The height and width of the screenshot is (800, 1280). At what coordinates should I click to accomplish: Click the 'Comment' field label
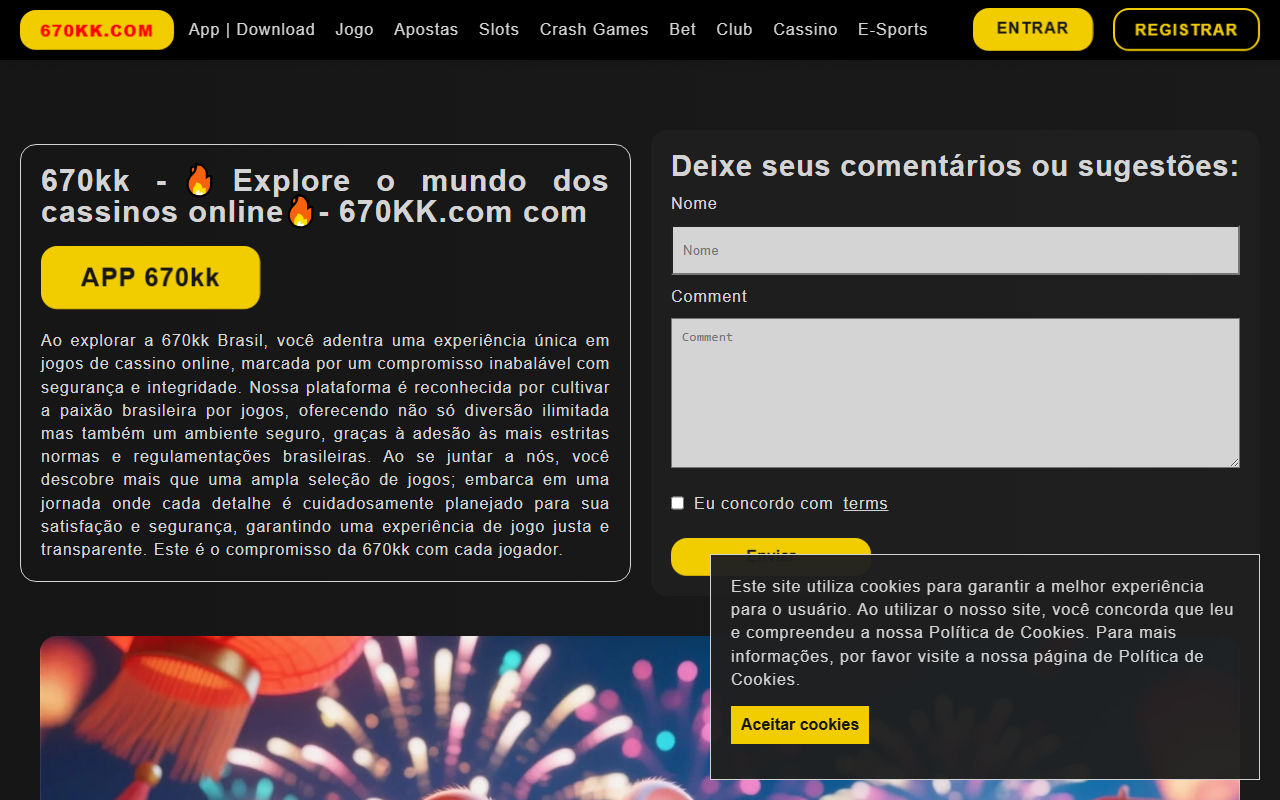tap(709, 297)
